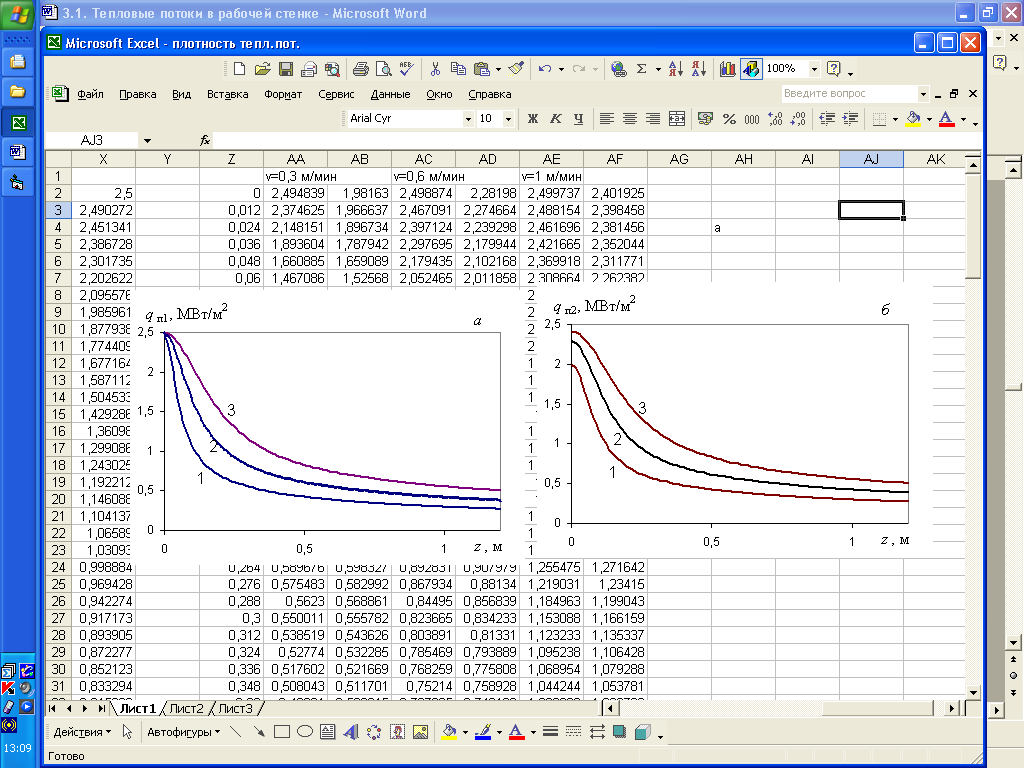Click the Decrease Decimal icon

point(798,118)
